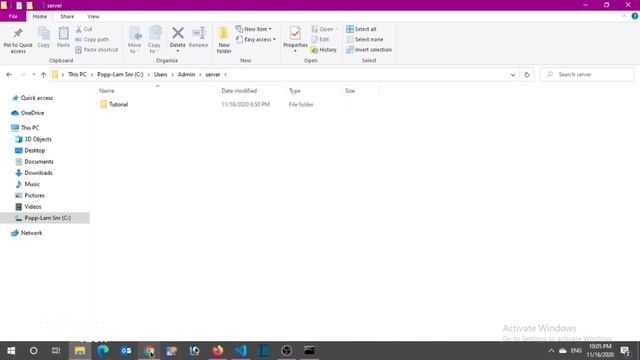The width and height of the screenshot is (640, 360).
Task: Refresh the current folder view
Action: [x=527, y=75]
